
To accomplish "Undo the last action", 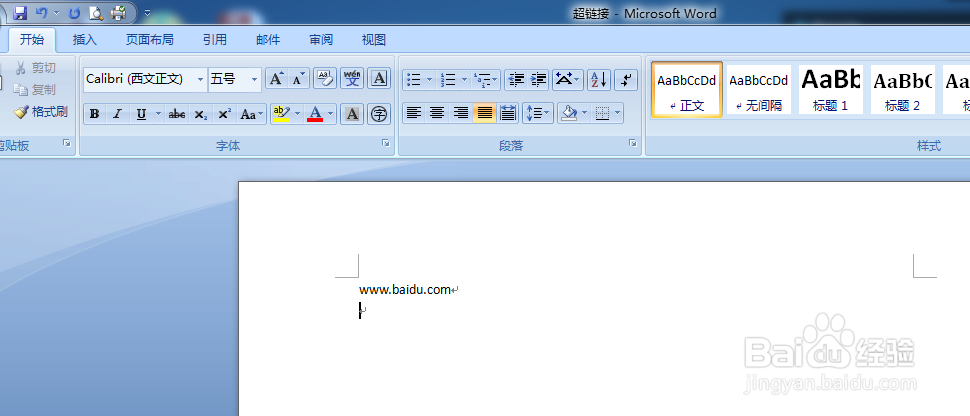I will click(41, 12).
